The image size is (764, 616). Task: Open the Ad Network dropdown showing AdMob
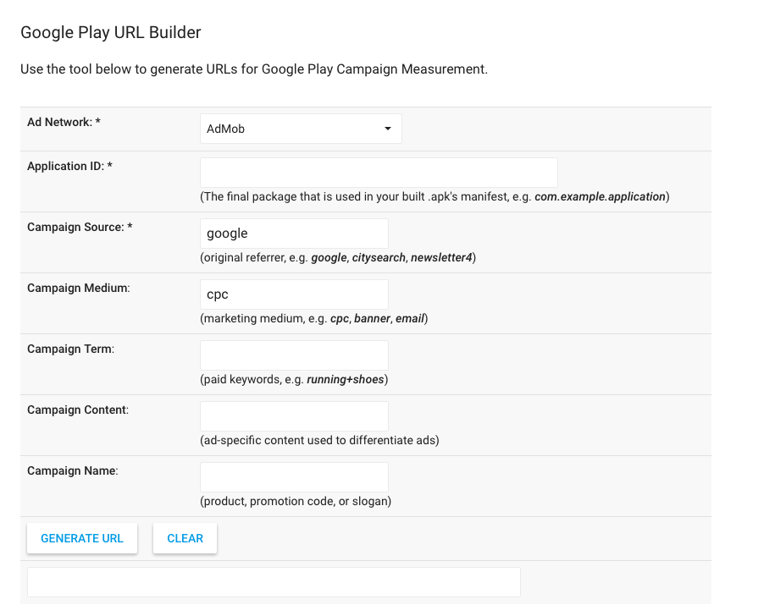coord(301,129)
